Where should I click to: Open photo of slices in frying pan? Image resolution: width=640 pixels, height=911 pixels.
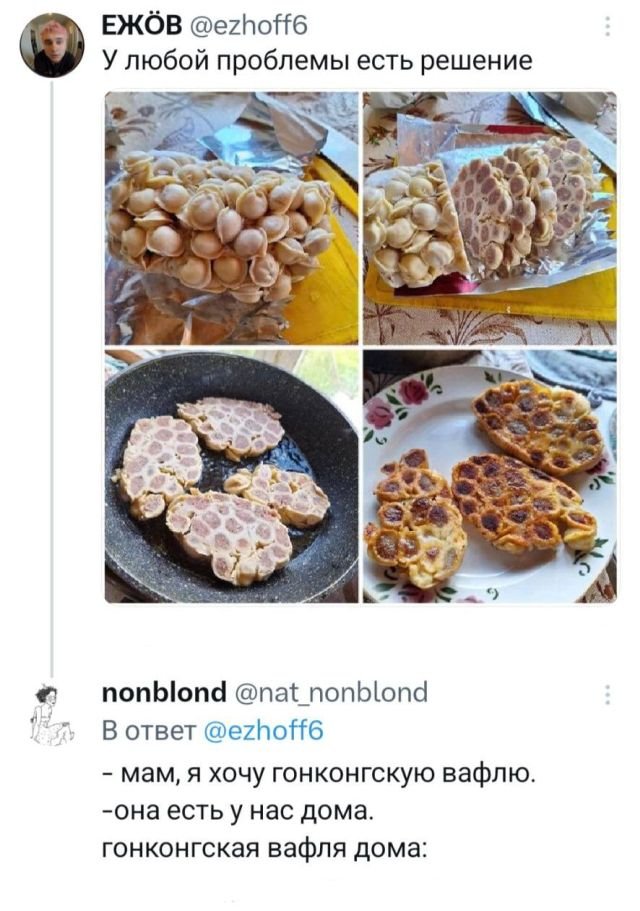[x=231, y=476]
